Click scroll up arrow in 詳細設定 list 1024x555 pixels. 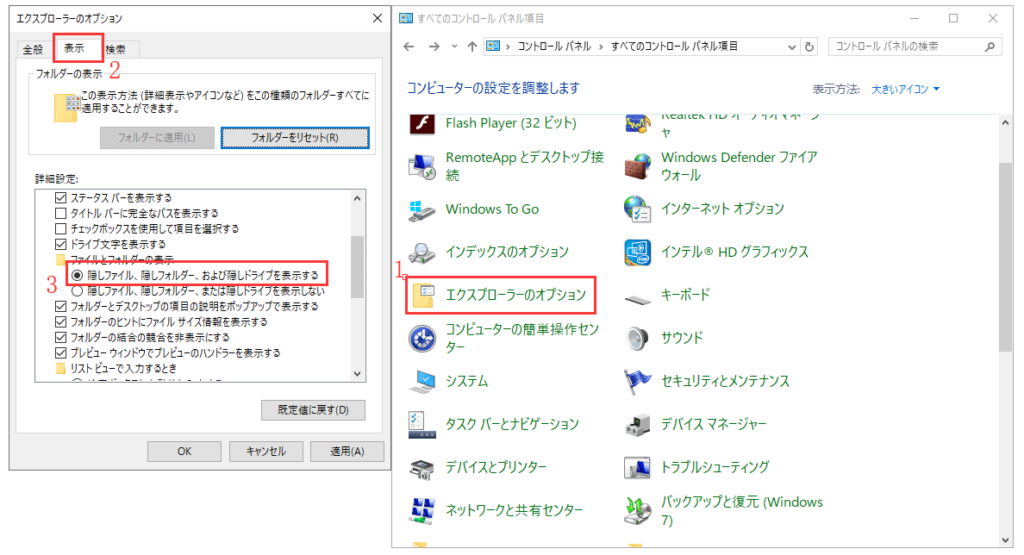tap(357, 198)
